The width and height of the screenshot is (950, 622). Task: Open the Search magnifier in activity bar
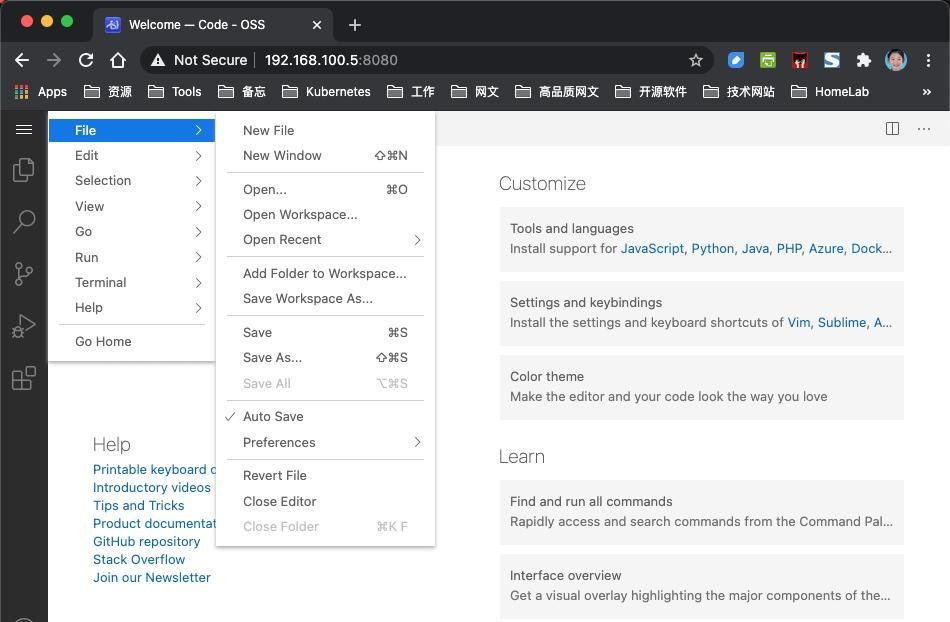pos(23,221)
